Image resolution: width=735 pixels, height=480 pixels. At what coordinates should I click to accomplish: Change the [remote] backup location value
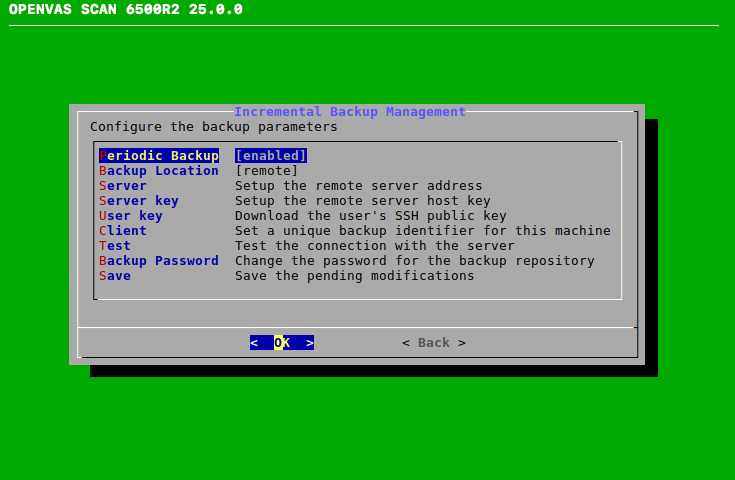coord(266,171)
